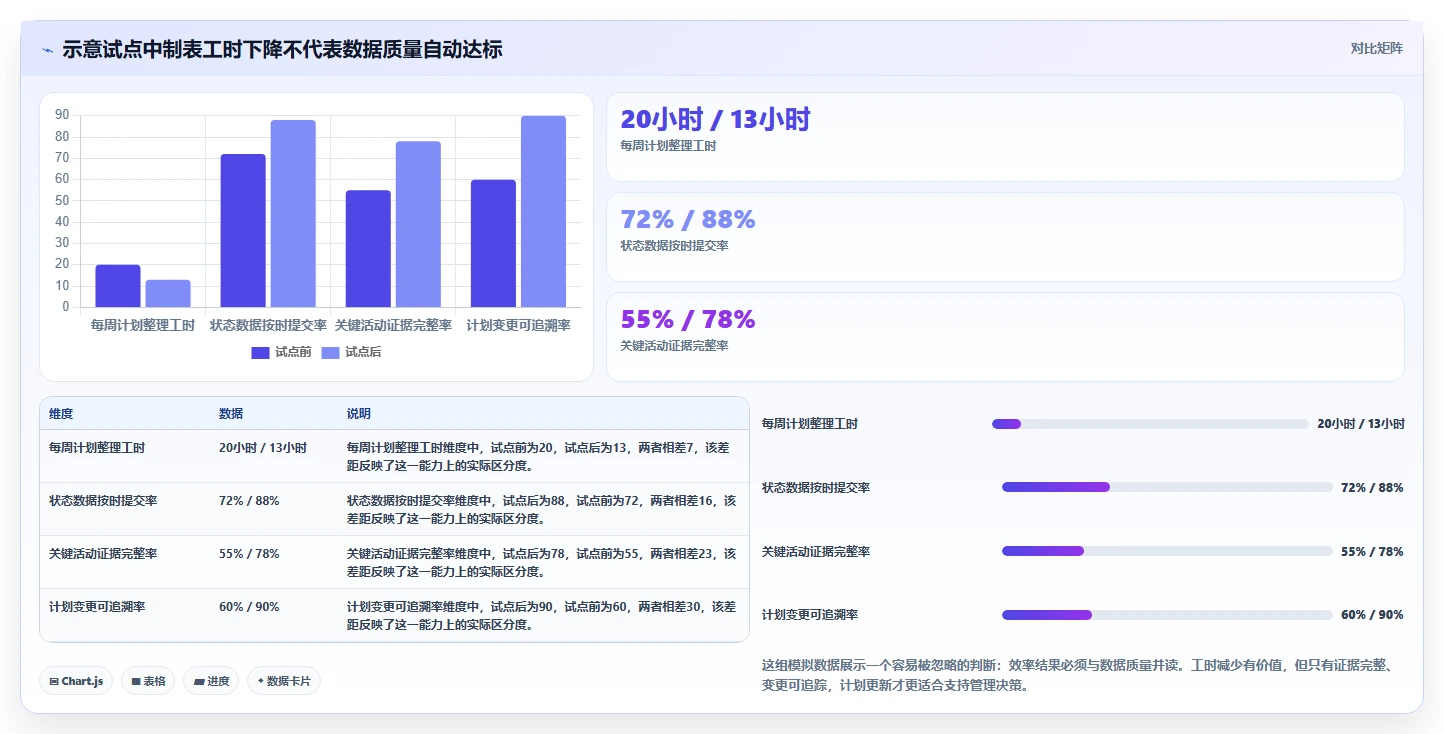Click the 试点前 bar for 每周计划整理工时
Viewport: 1444px width, 734px height.
118,286
